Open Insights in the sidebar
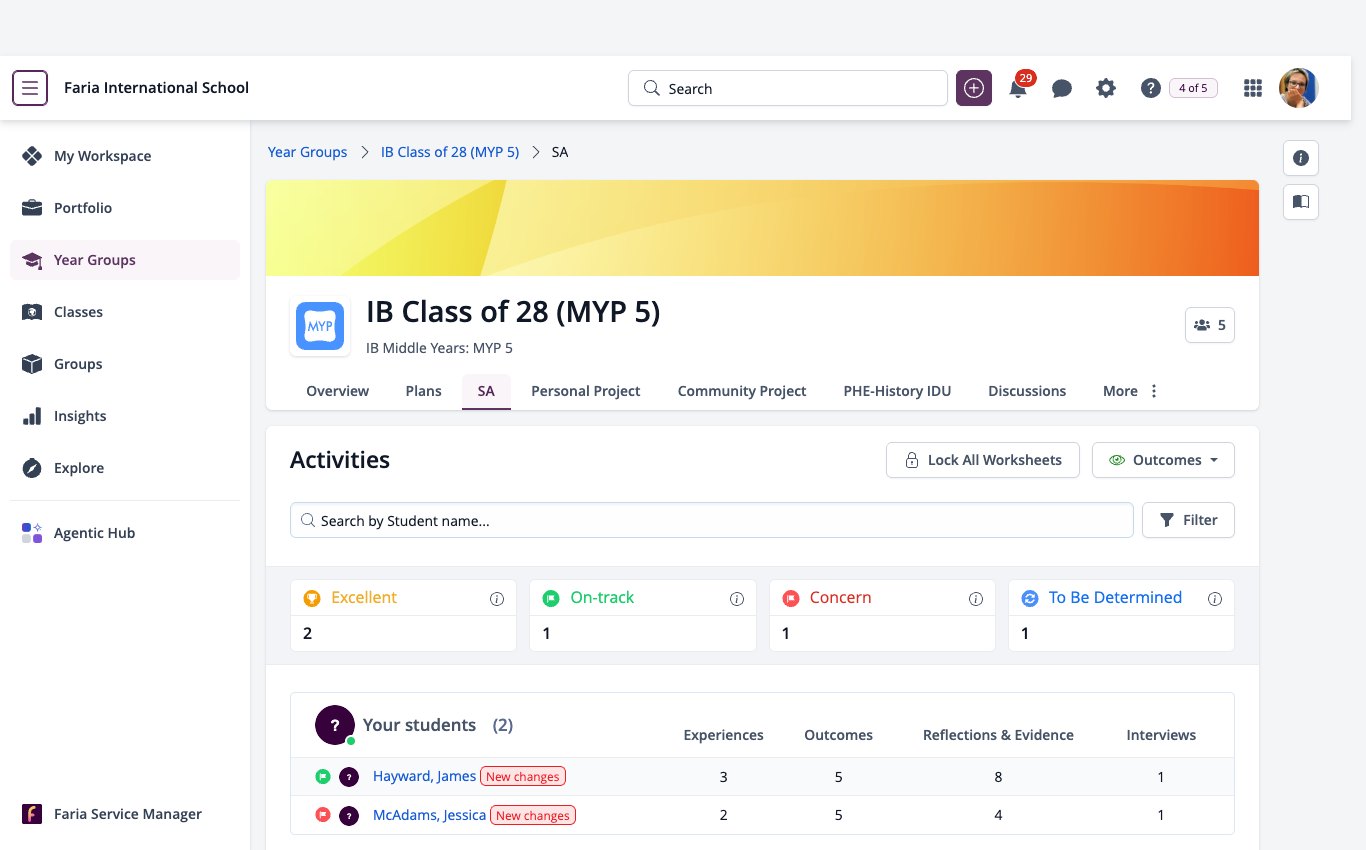Viewport: 1366px width, 850px height. click(80, 416)
